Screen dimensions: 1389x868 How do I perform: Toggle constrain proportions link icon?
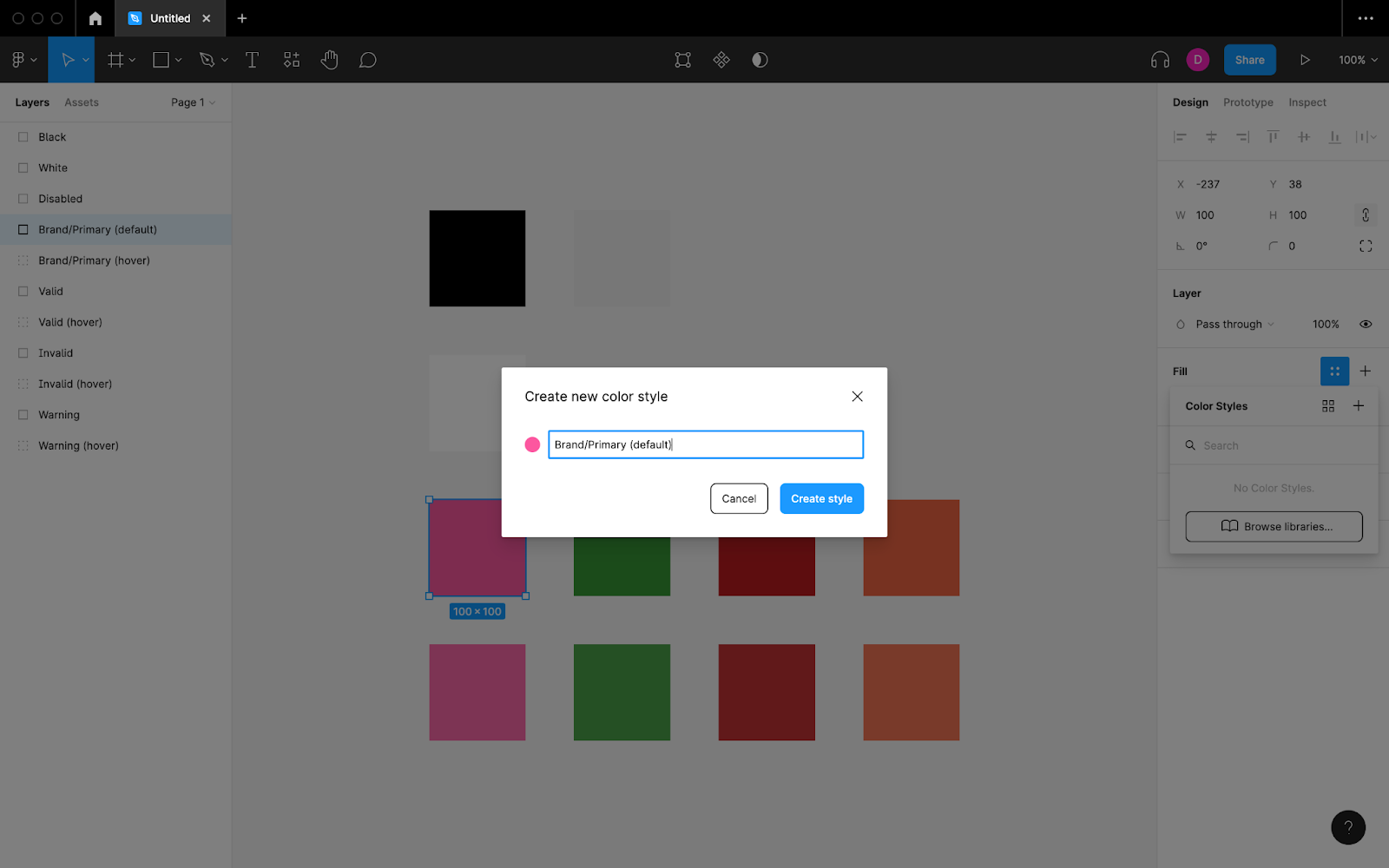(1366, 215)
